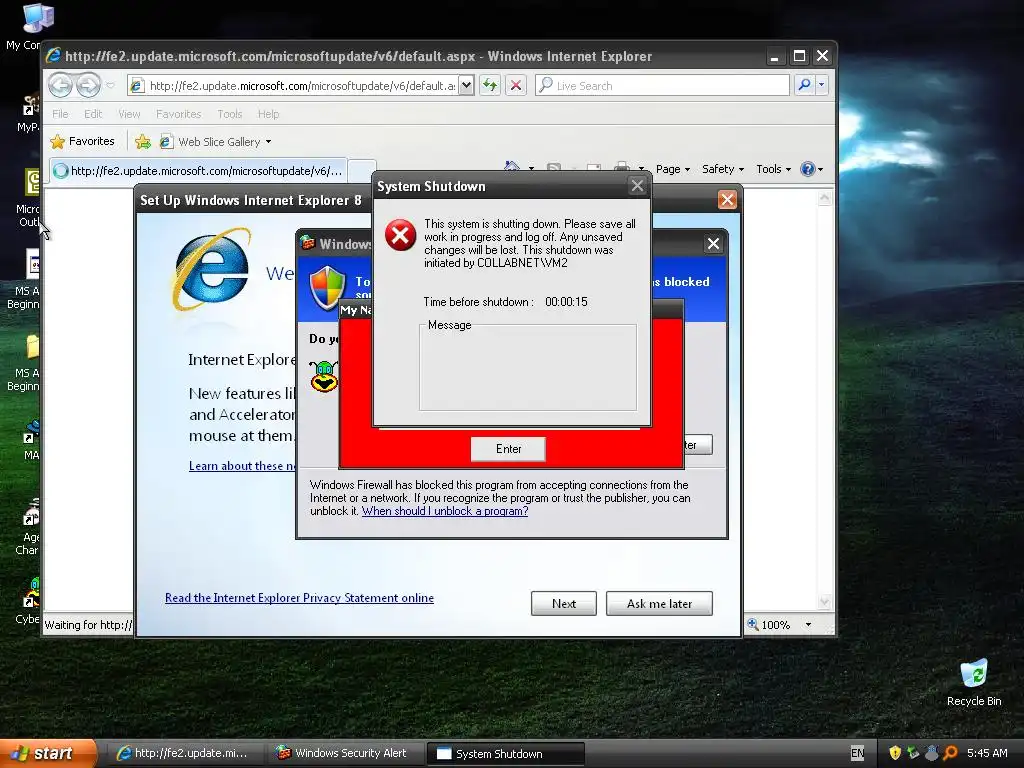Switch to Windows Security Alert taskbar item
1024x768 pixels.
[x=343, y=753]
